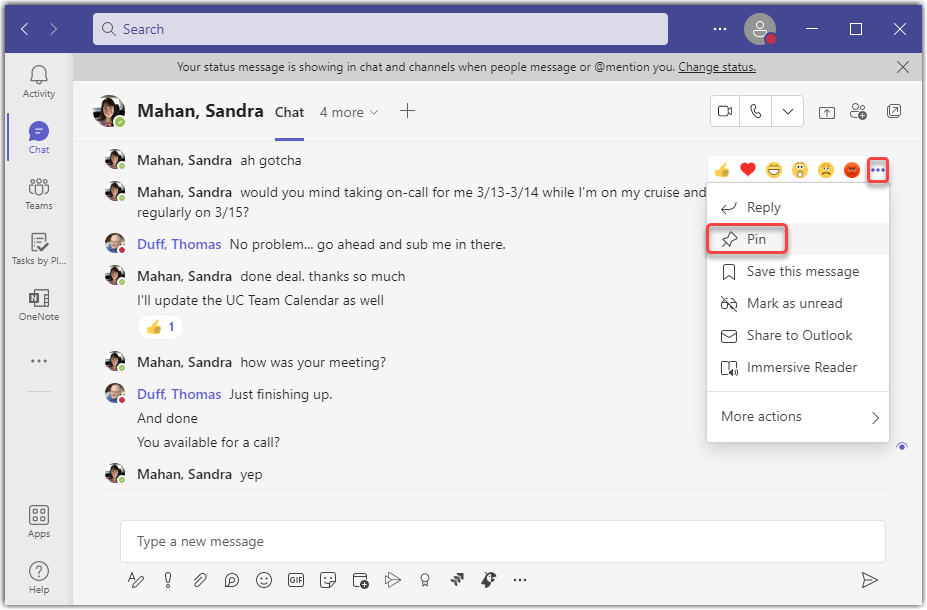React with the laughing emoji
The width and height of the screenshot is (927, 610).
773,169
